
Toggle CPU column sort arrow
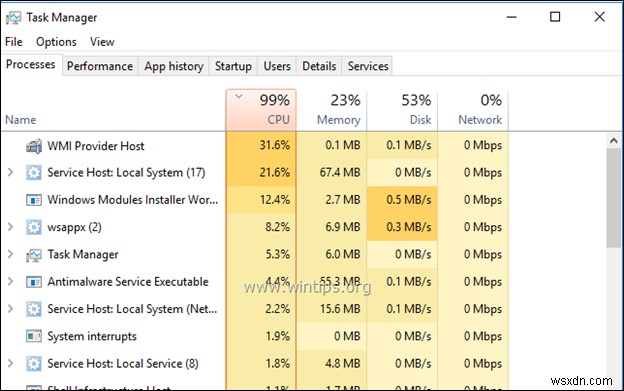tap(239, 97)
